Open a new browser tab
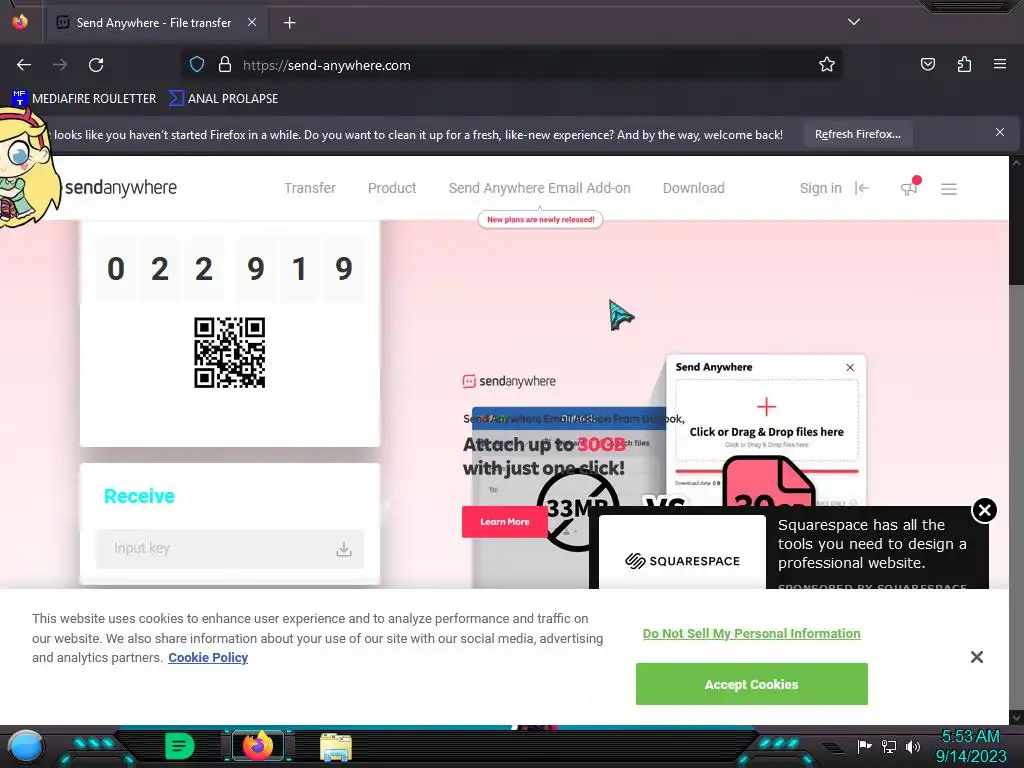The height and width of the screenshot is (768, 1024). [289, 23]
